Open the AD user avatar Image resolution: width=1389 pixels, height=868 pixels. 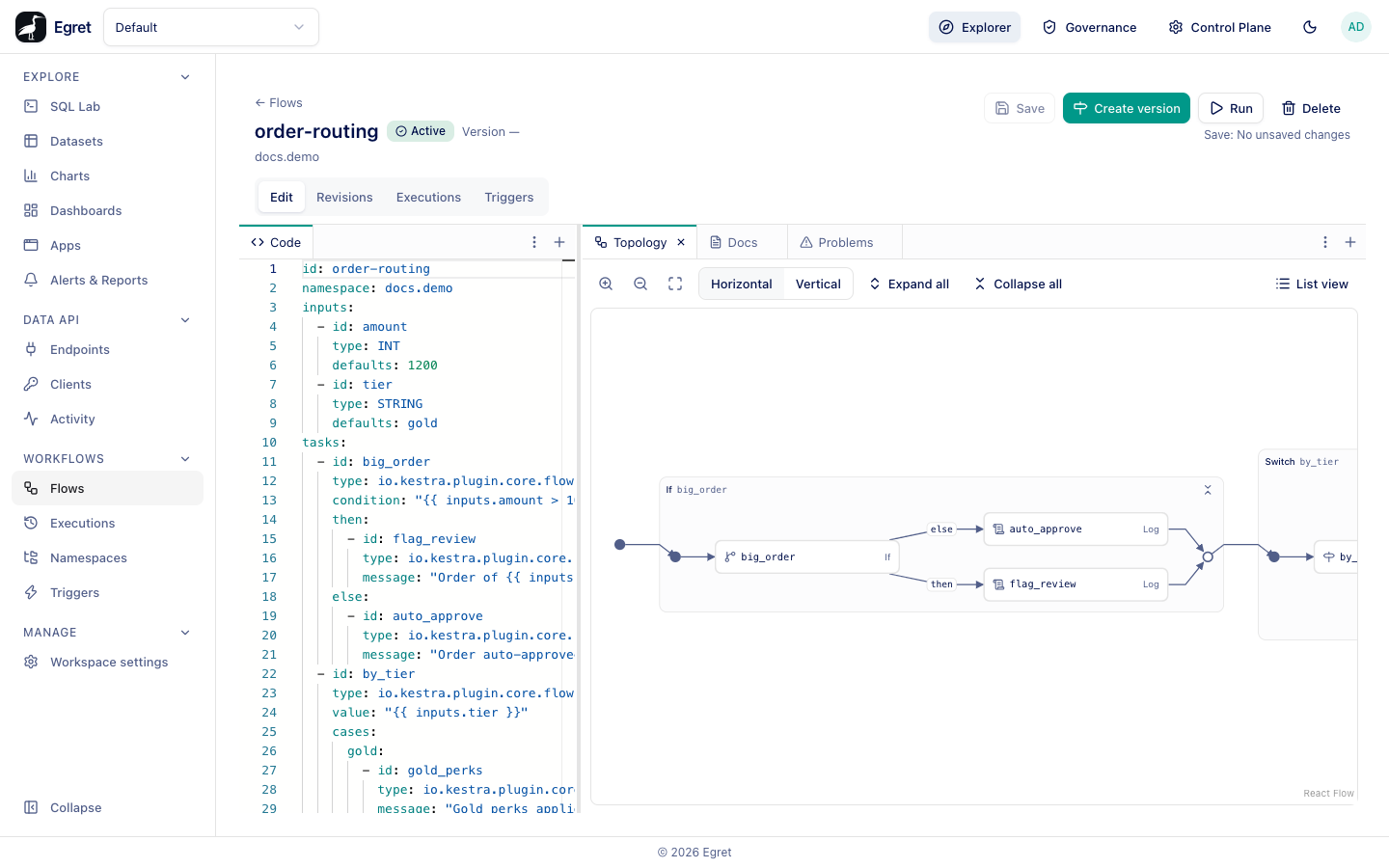point(1356,27)
